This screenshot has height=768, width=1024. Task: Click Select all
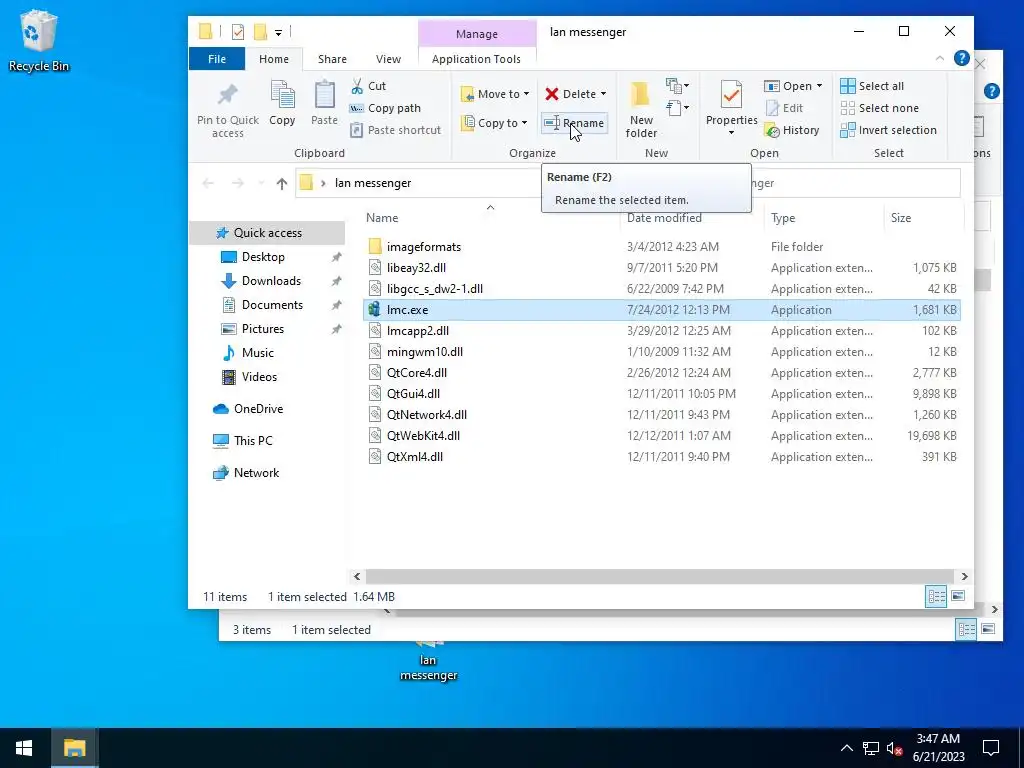tap(872, 86)
